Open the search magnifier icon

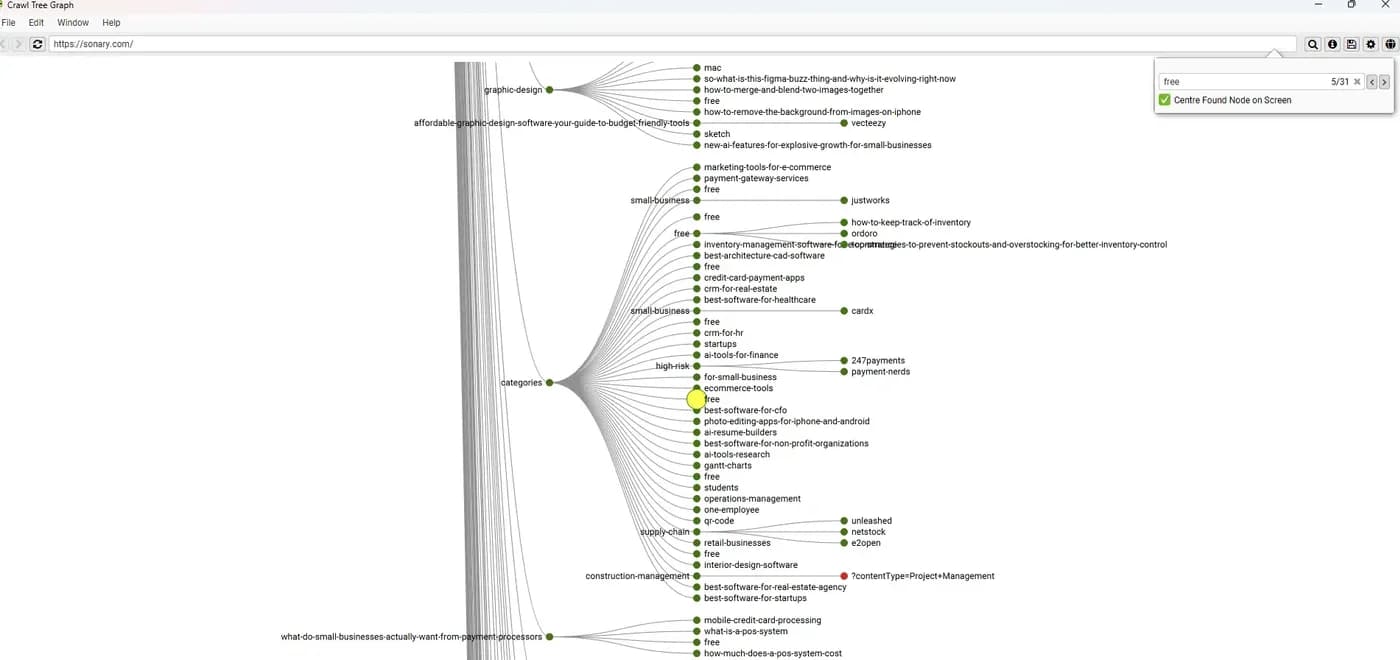click(1313, 44)
